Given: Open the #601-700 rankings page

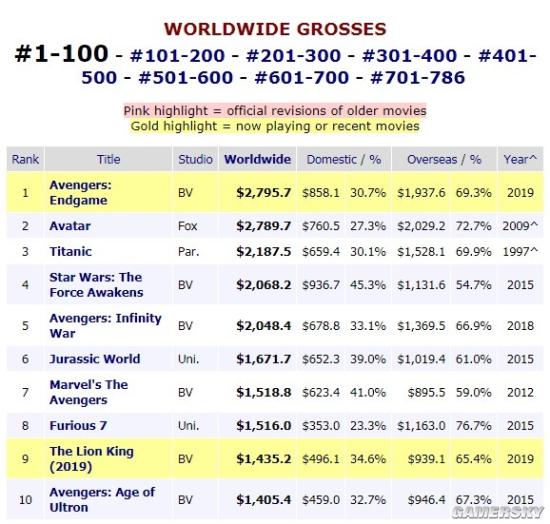Looking at the screenshot, I should [302, 78].
